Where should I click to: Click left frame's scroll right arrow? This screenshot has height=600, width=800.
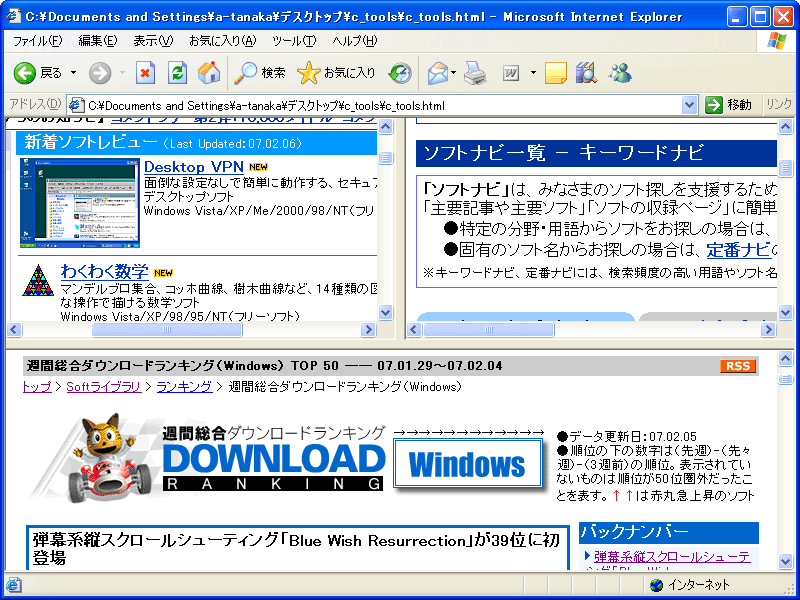[367, 330]
